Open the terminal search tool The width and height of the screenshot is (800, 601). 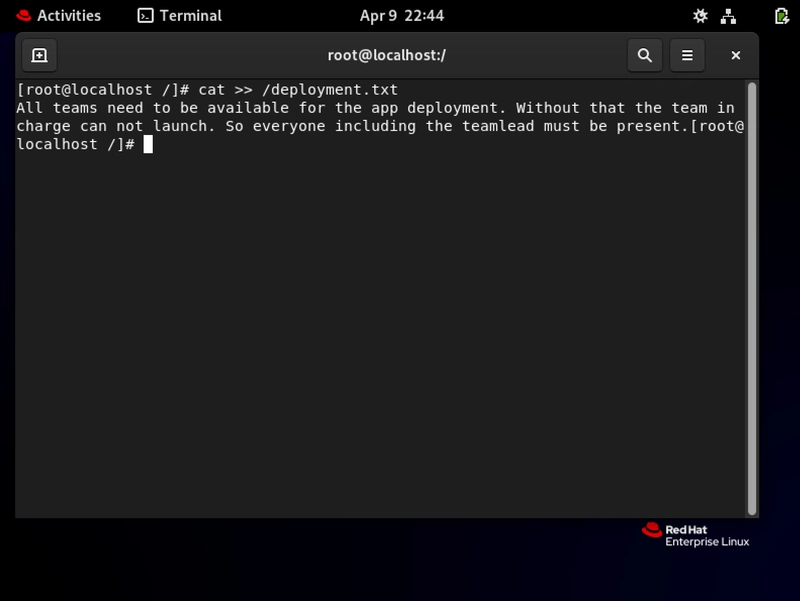click(x=645, y=55)
